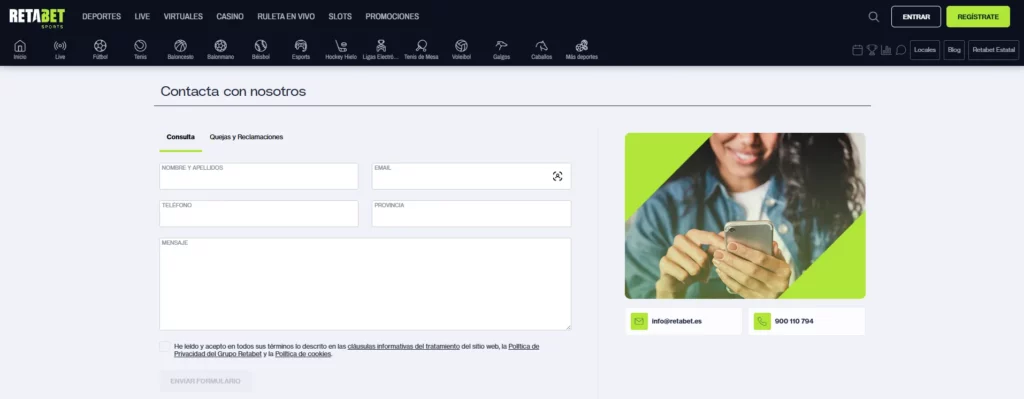Click the autofill icon in the Email field
The width and height of the screenshot is (1024, 399).
[557, 176]
